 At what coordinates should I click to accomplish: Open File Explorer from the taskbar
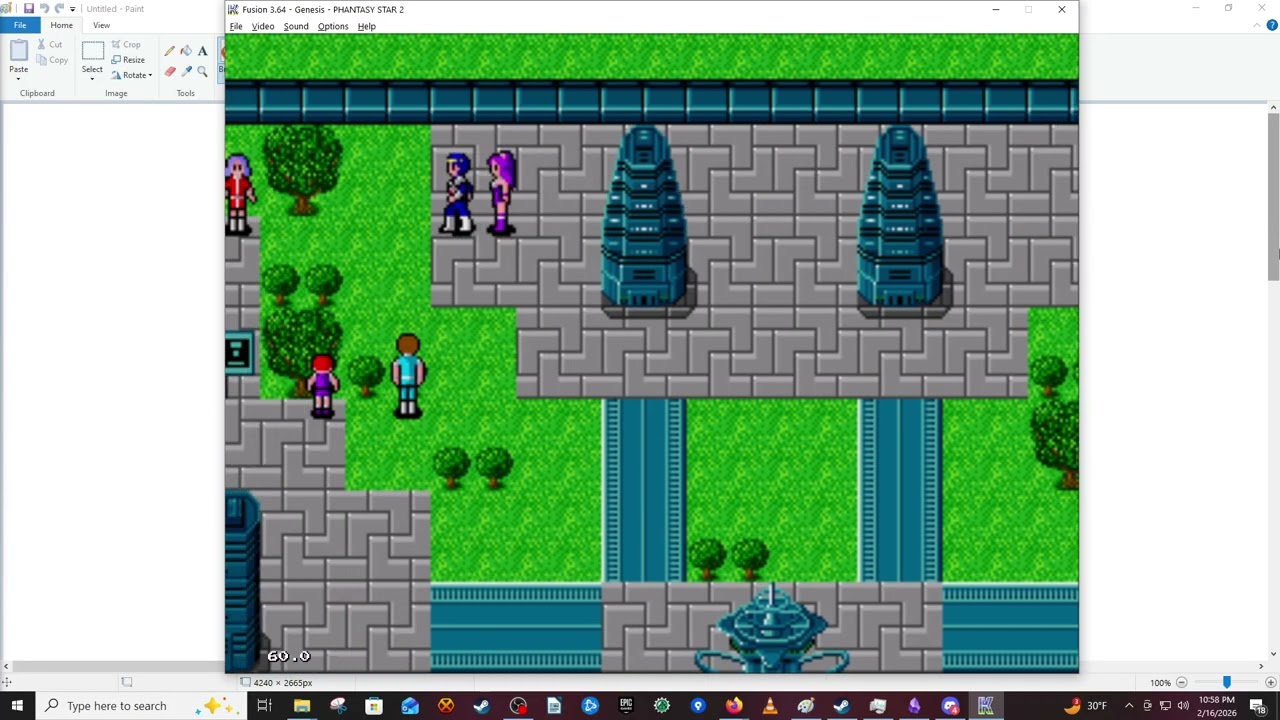click(301, 706)
